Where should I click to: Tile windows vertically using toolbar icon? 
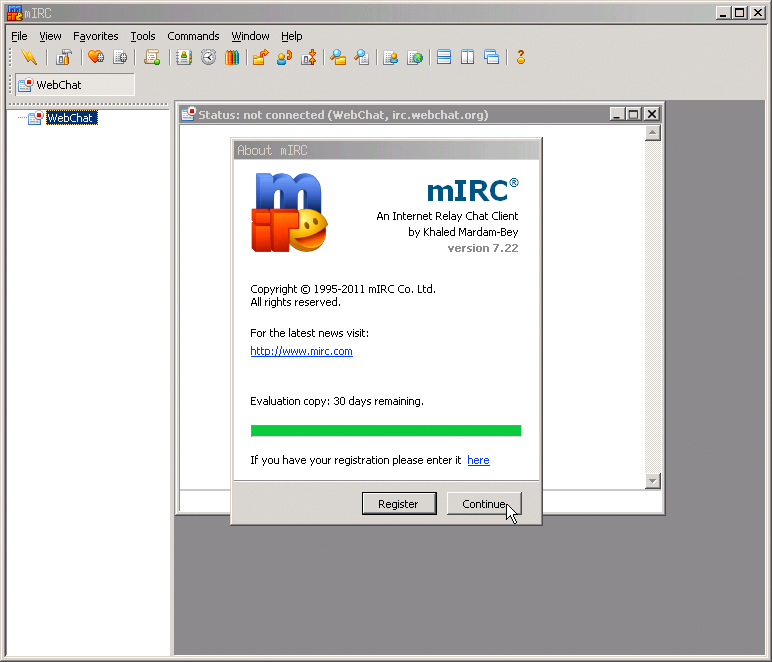[x=468, y=58]
